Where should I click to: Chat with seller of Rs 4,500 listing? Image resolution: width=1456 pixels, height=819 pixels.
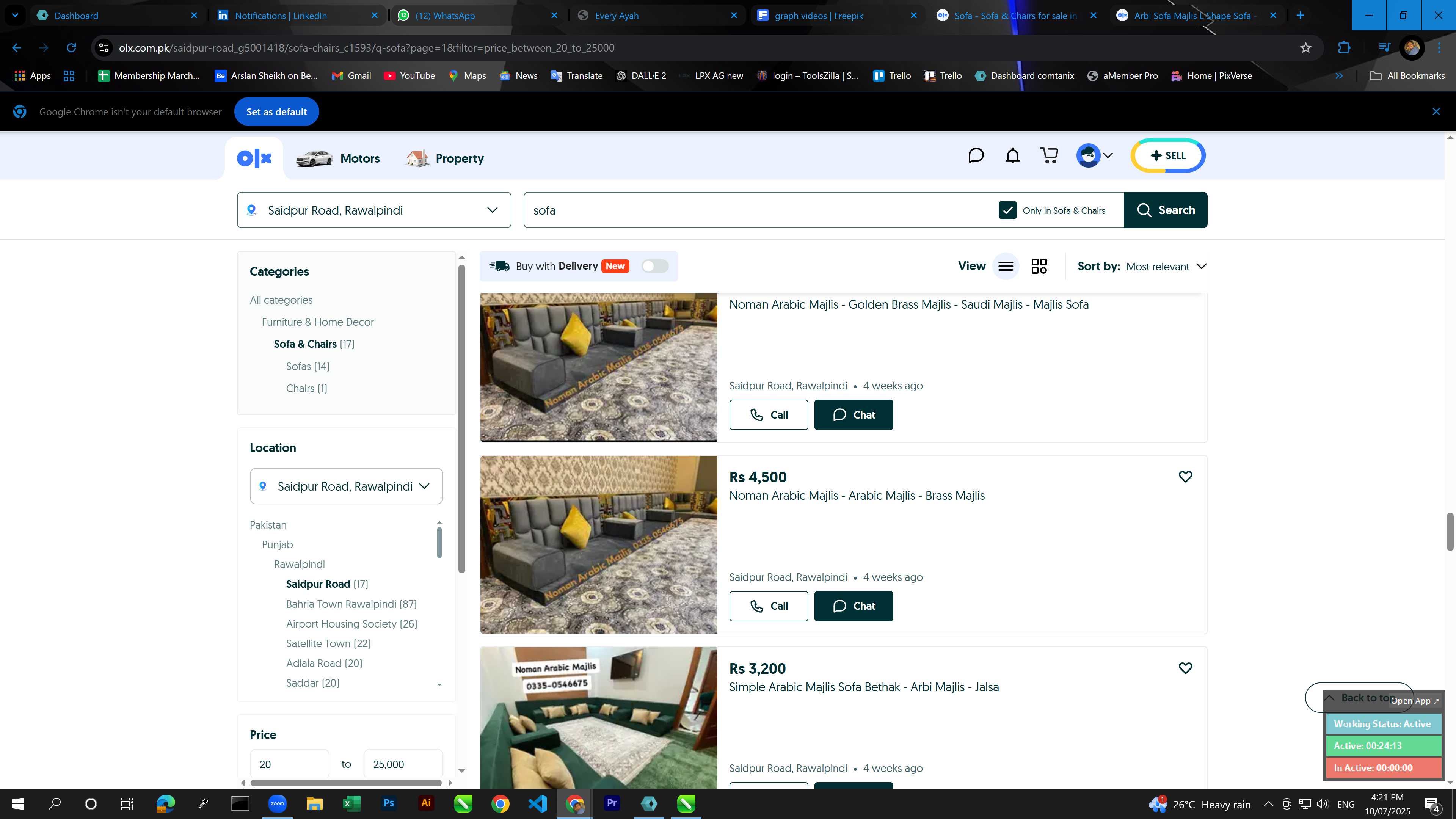click(854, 606)
